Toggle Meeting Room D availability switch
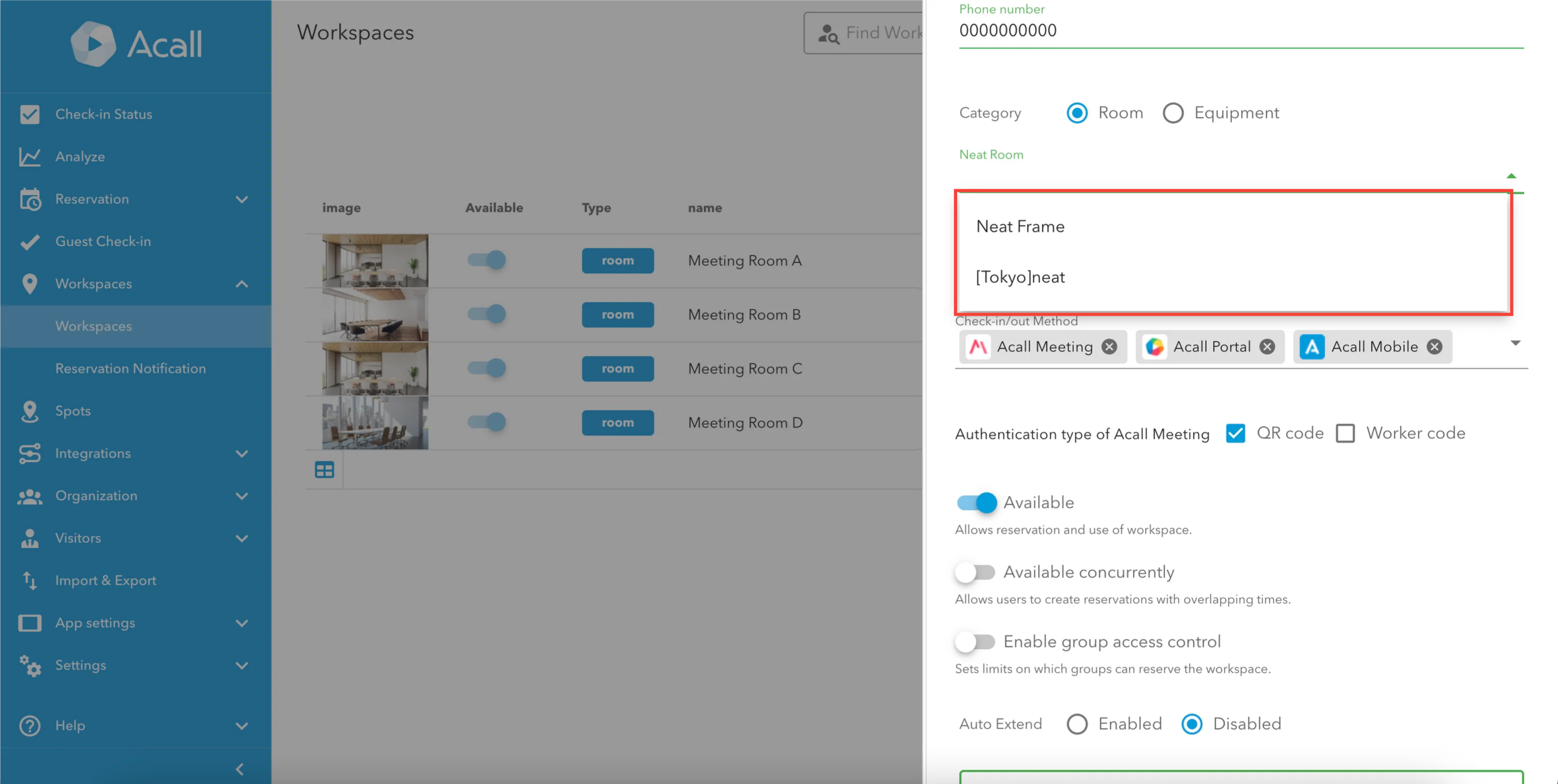The width and height of the screenshot is (1558, 784). point(487,421)
